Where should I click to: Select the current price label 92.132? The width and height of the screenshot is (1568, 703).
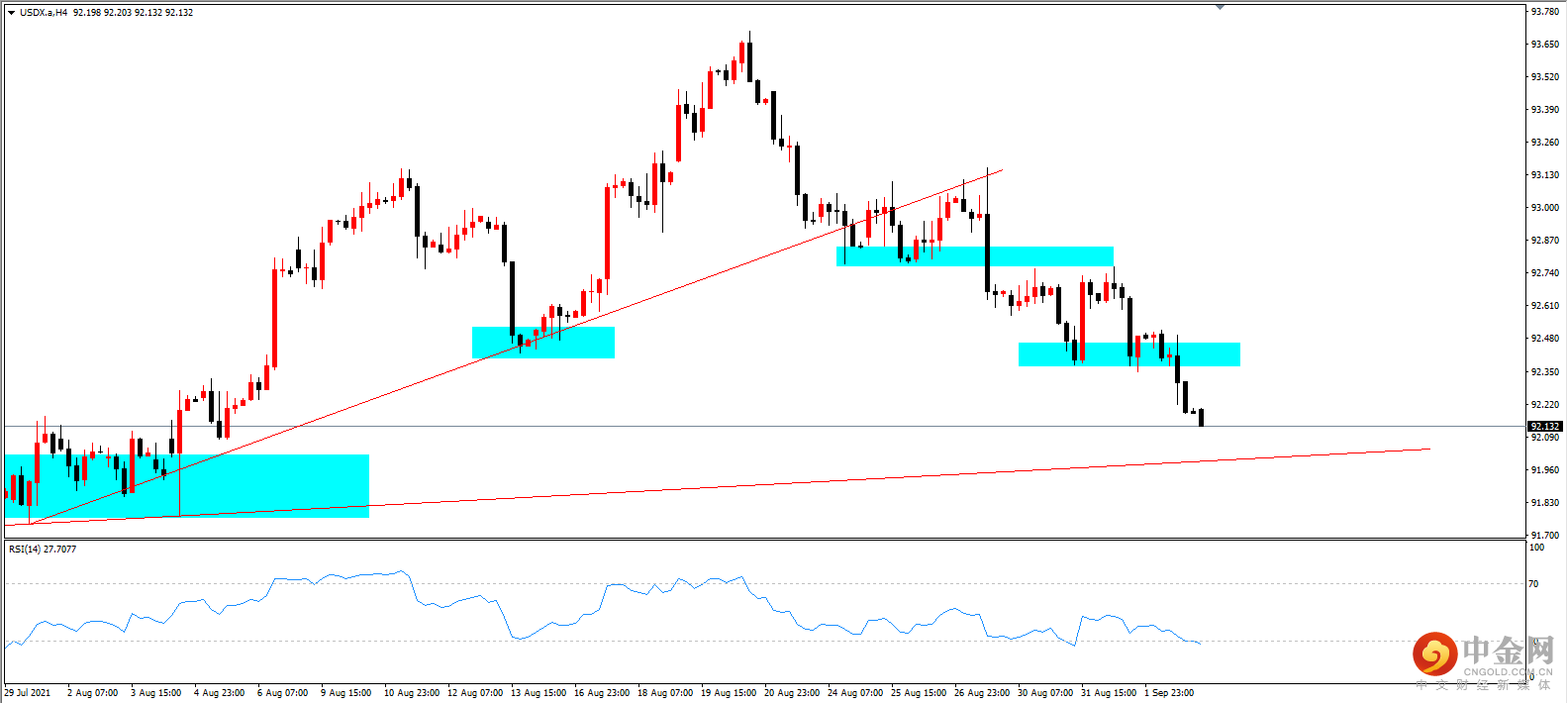[x=1544, y=426]
